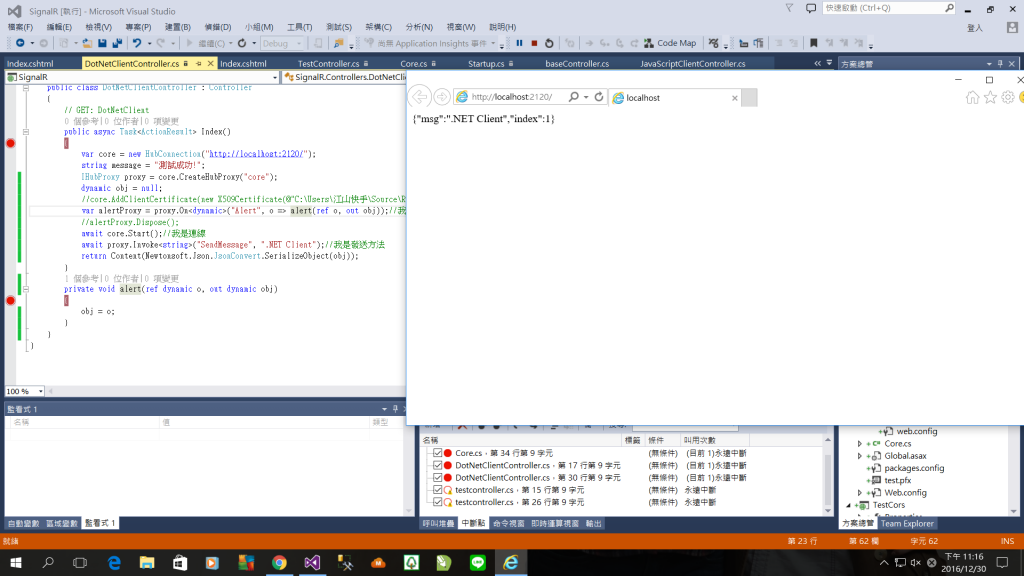The height and width of the screenshot is (576, 1024).
Task: Toggle the bookmark icon in toolbar
Action: 814,43
